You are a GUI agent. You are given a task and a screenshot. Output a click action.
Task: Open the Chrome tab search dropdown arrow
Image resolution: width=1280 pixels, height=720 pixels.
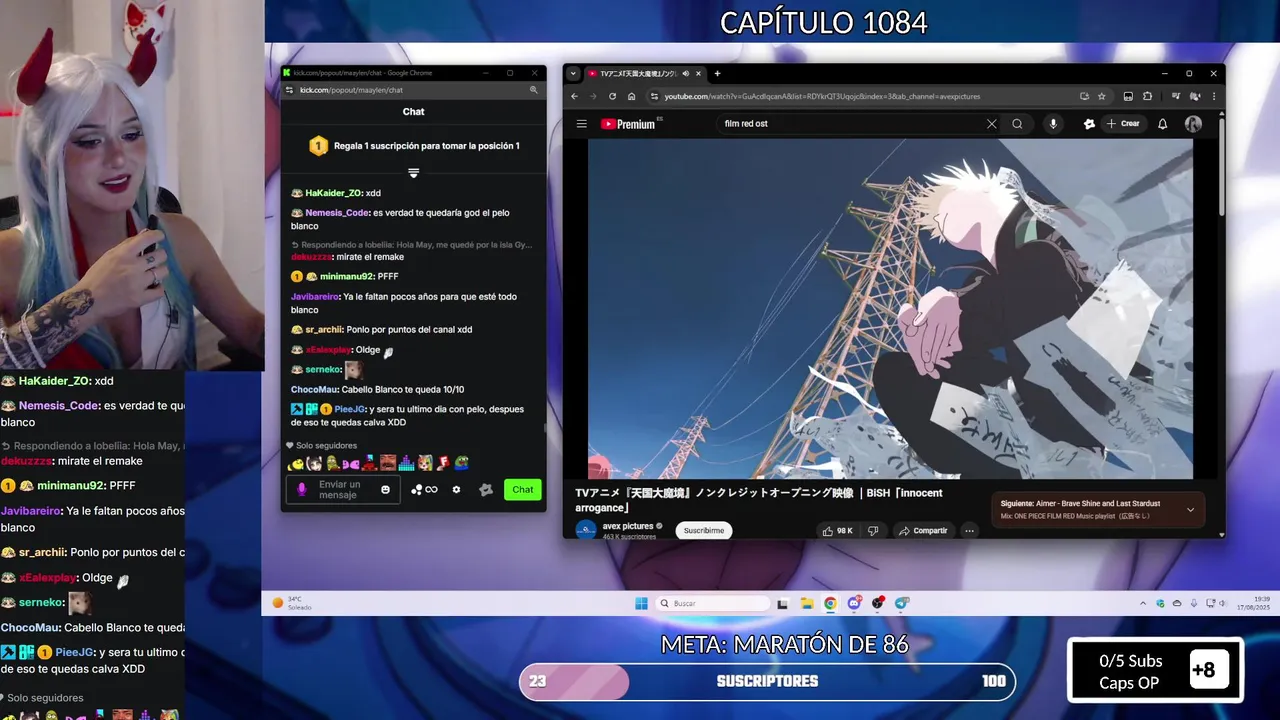coord(571,73)
